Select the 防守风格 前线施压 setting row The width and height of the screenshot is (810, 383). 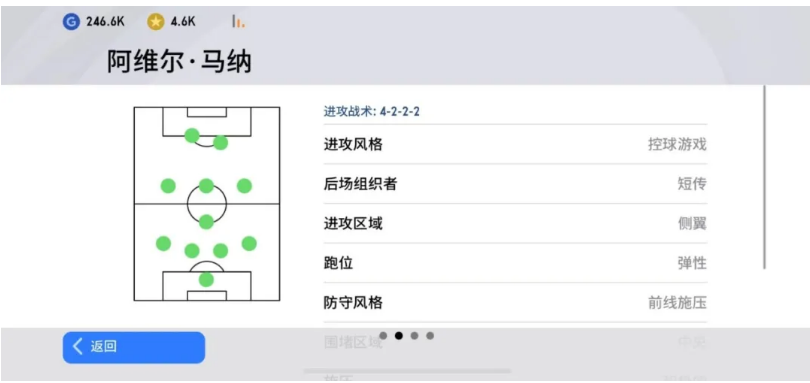pyautogui.click(x=515, y=302)
